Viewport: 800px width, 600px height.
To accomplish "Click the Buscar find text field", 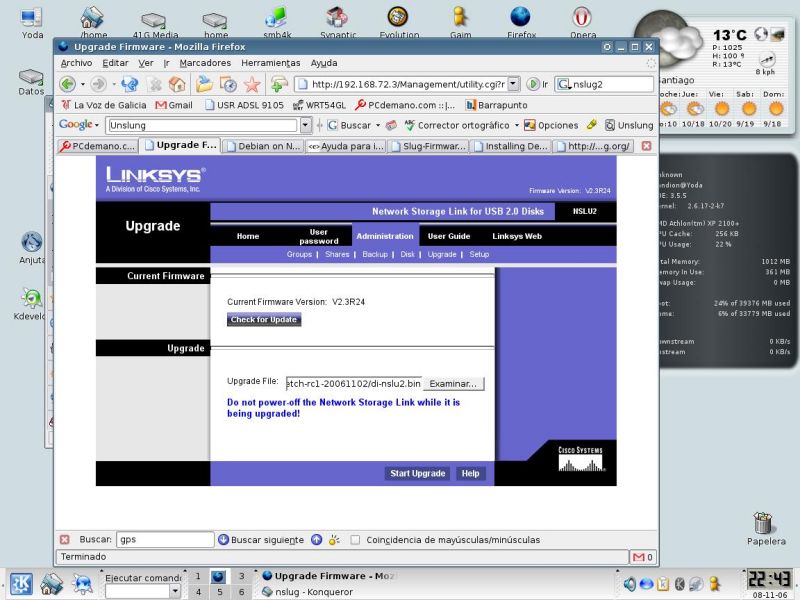I will [165, 539].
